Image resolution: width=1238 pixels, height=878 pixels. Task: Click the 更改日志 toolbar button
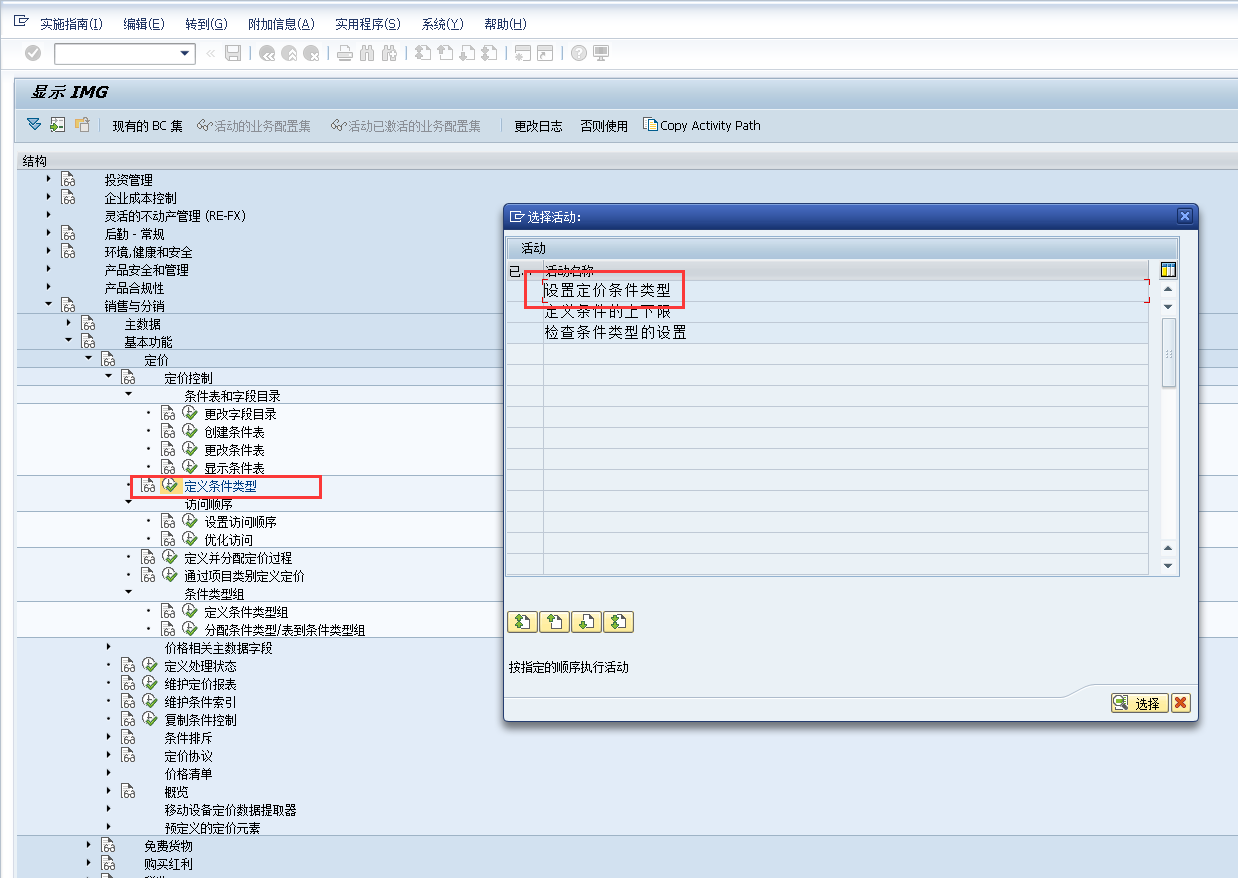pos(537,125)
